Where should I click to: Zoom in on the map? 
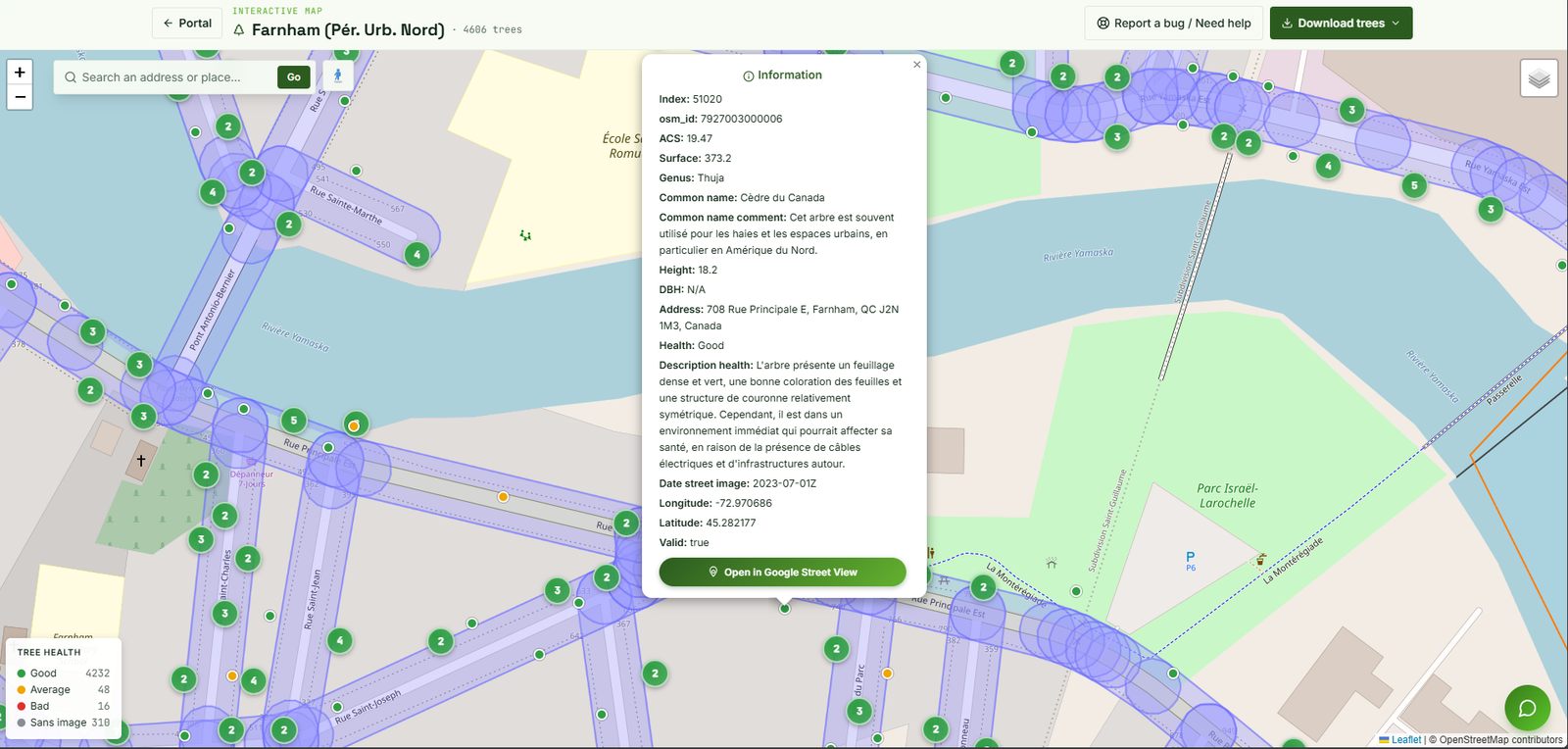coord(20,73)
